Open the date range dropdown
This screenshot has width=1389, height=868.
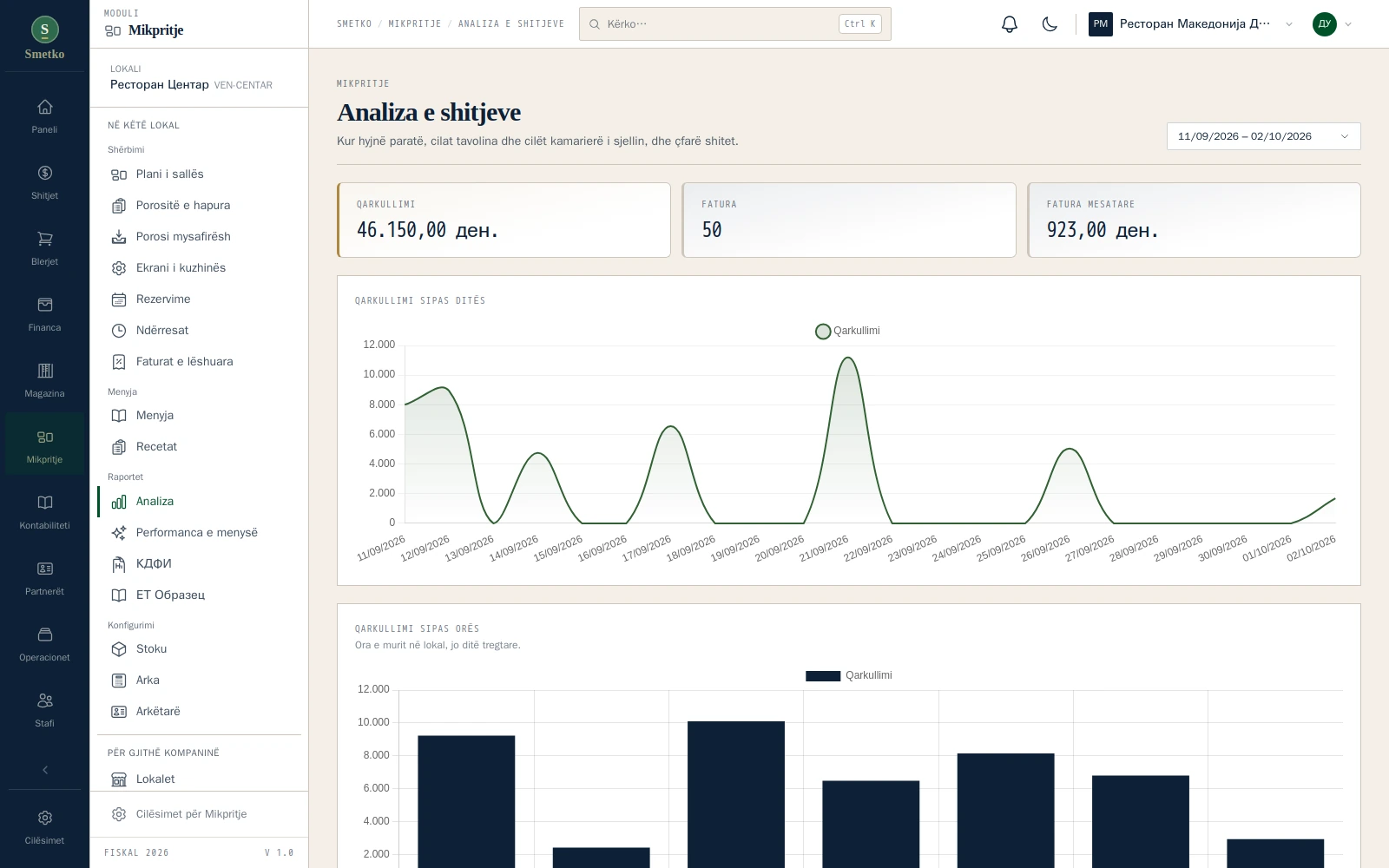coord(1263,136)
